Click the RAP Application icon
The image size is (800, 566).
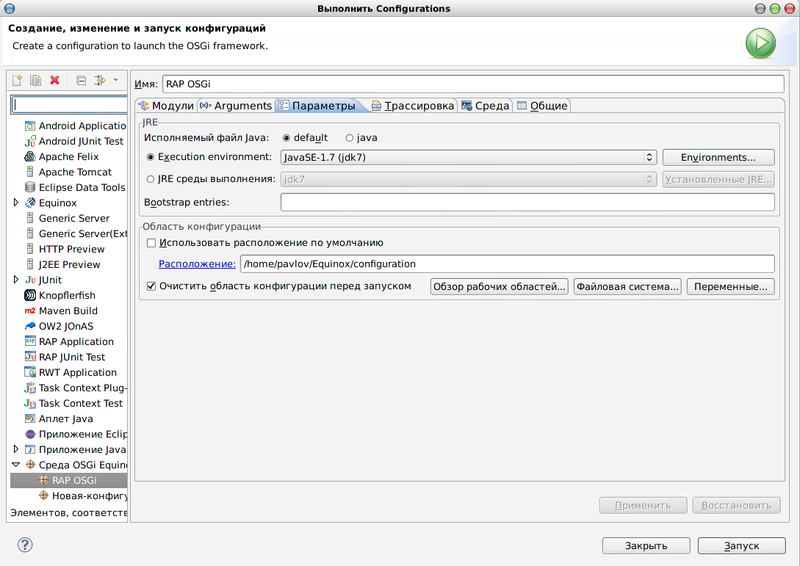click(30, 341)
